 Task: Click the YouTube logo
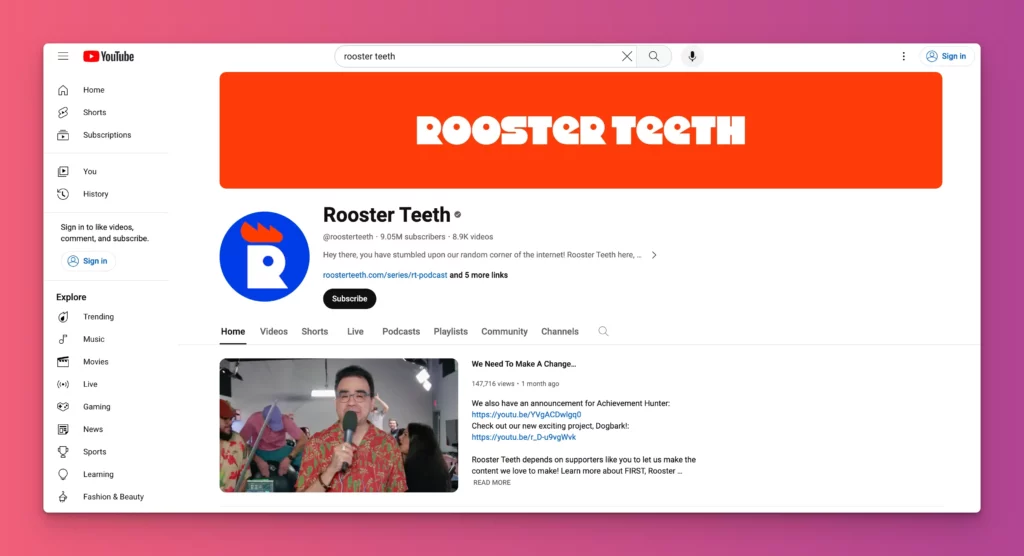click(108, 56)
